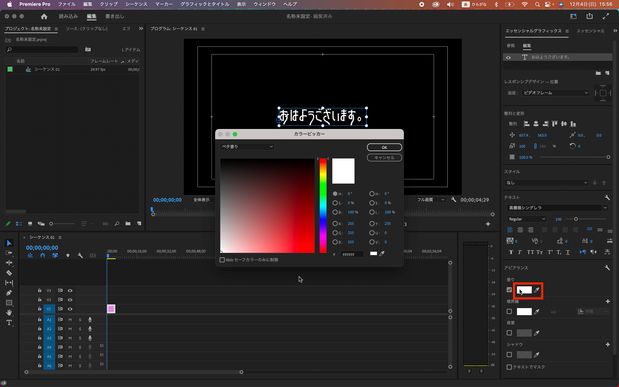Open the ウィンドウ menu
Viewport: 619px width, 387px height.
click(x=264, y=4)
